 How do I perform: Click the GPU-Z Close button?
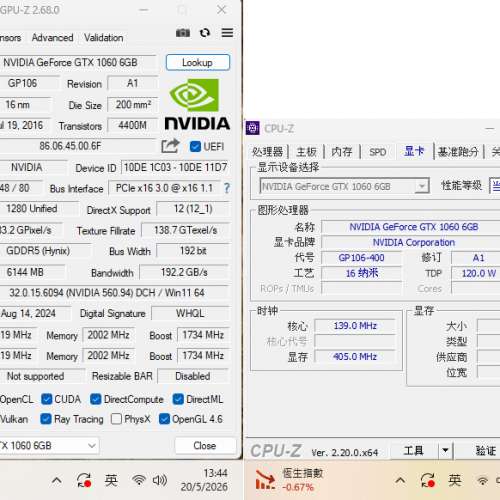click(205, 446)
